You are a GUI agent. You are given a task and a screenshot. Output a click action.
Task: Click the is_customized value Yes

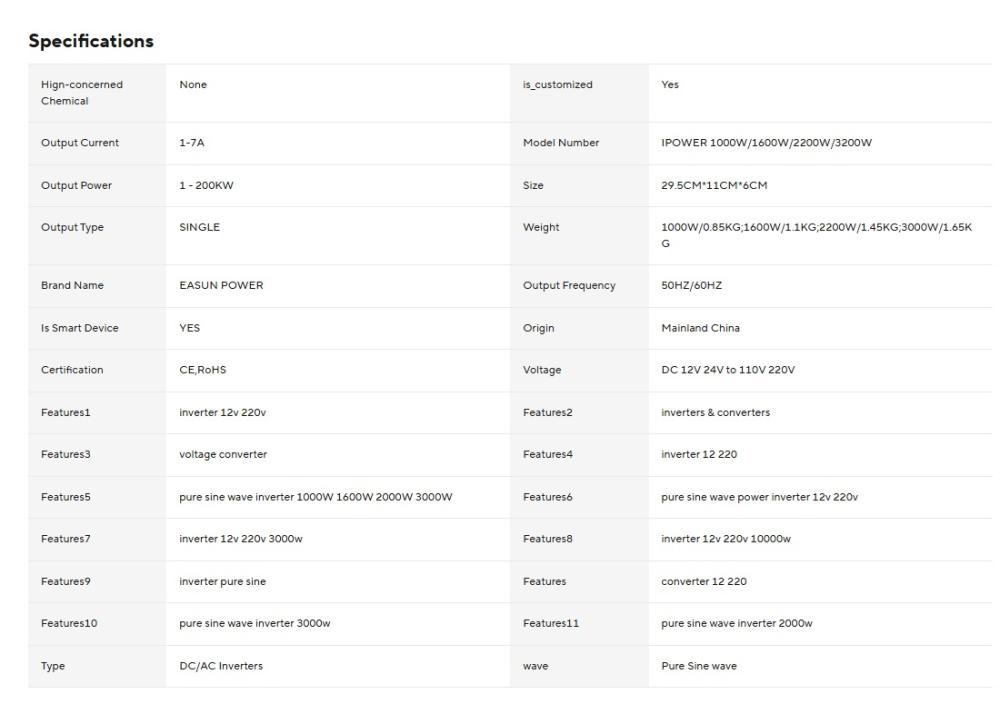(x=670, y=85)
